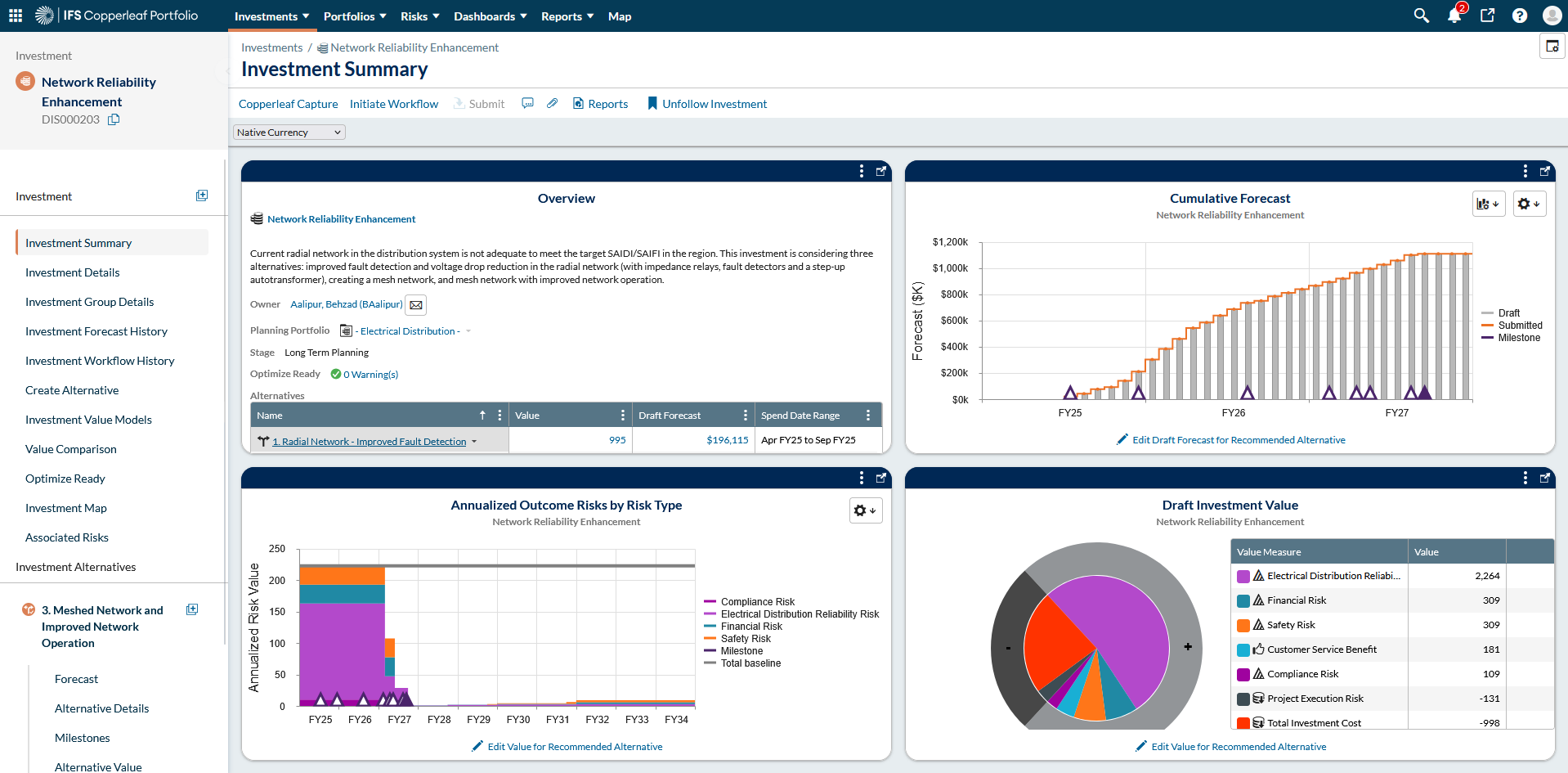Toggle Safety Risk series in risk legend
Screen dimensions: 1568x773
[745, 639]
